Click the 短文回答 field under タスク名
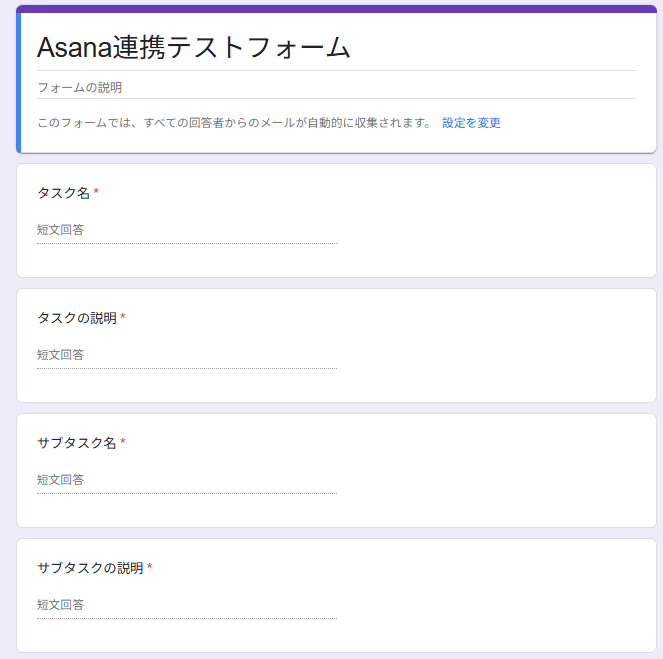Viewport: 663px width, 659px height. 186,230
